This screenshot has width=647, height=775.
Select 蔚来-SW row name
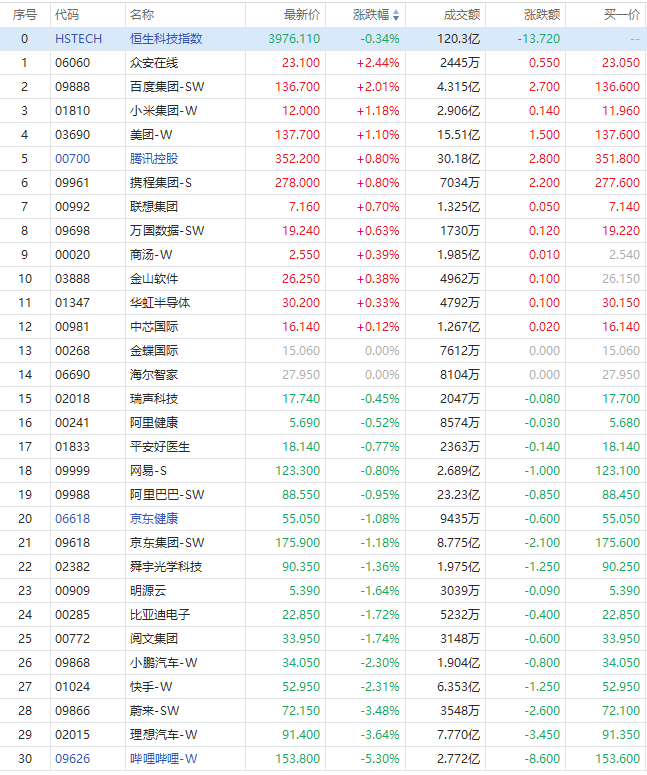[x=155, y=711]
